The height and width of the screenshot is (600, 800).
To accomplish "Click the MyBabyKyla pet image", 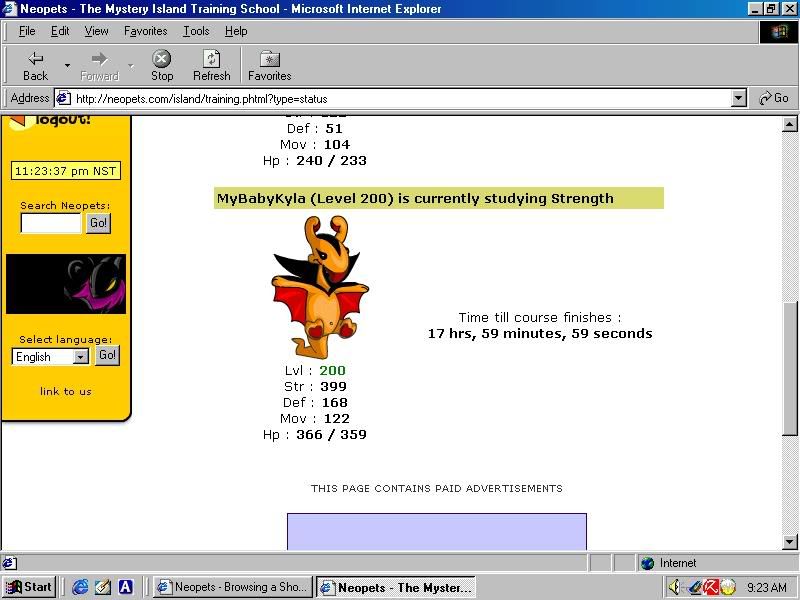I will pyautogui.click(x=320, y=287).
